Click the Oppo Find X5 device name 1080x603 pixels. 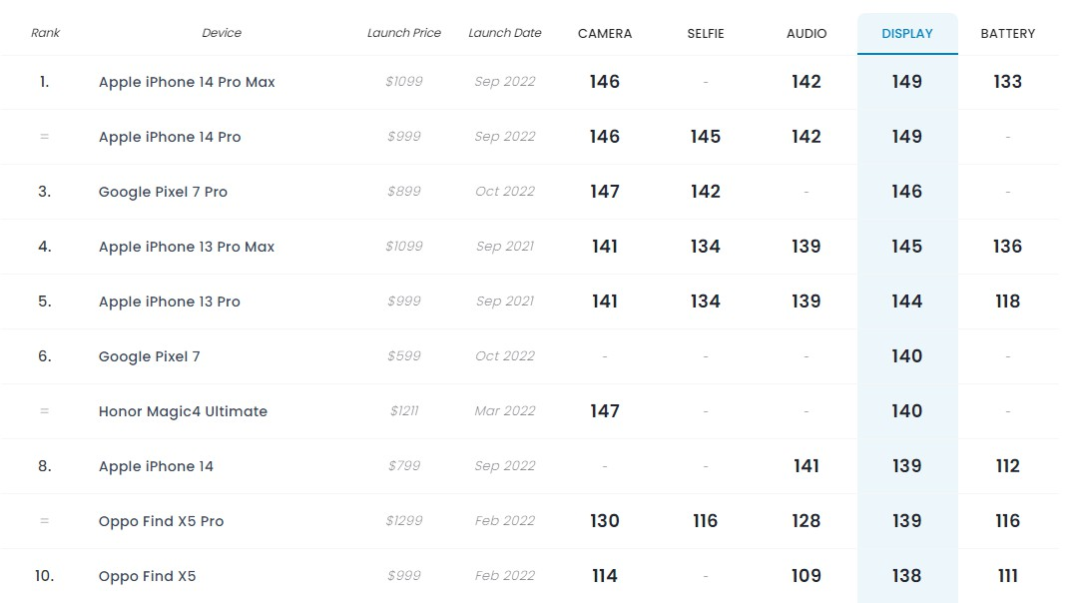pos(147,576)
